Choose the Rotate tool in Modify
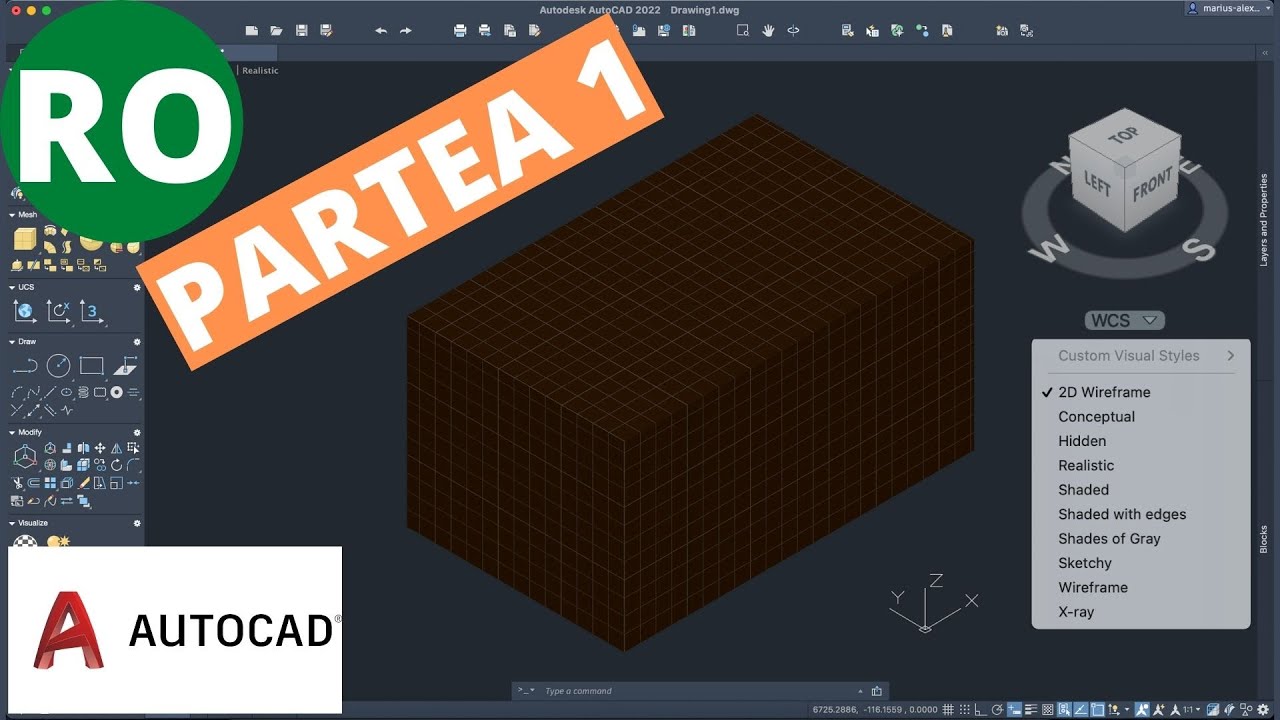This screenshot has height=720, width=1280. point(116,465)
